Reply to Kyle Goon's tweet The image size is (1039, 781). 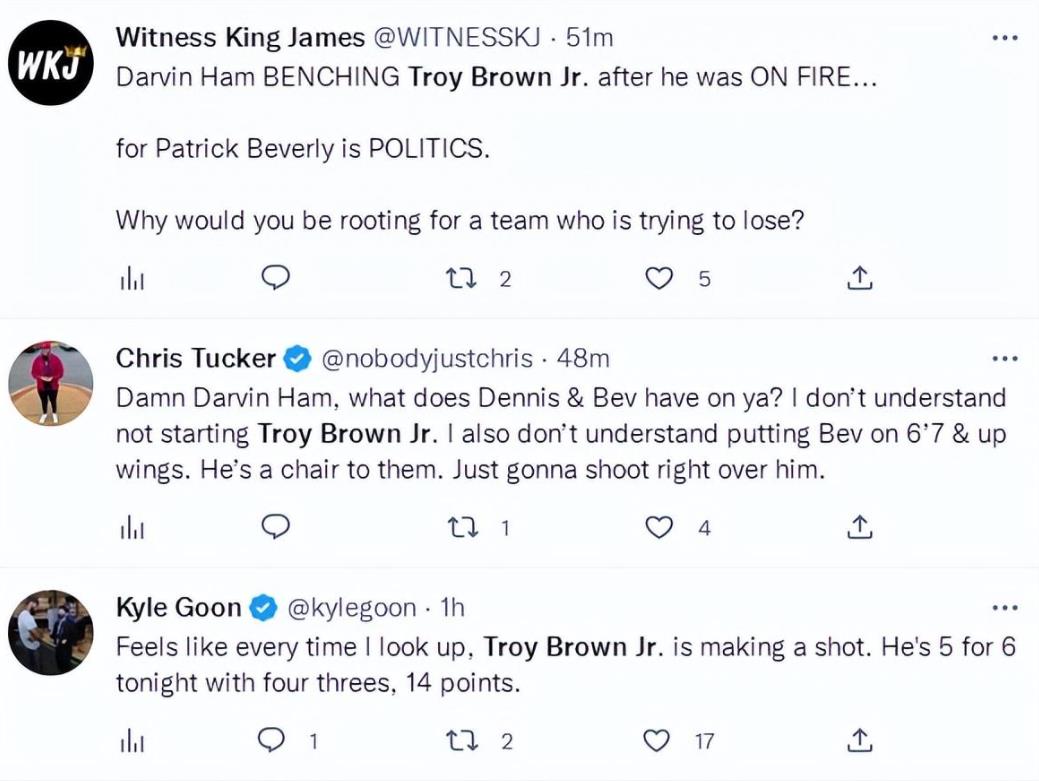274,741
